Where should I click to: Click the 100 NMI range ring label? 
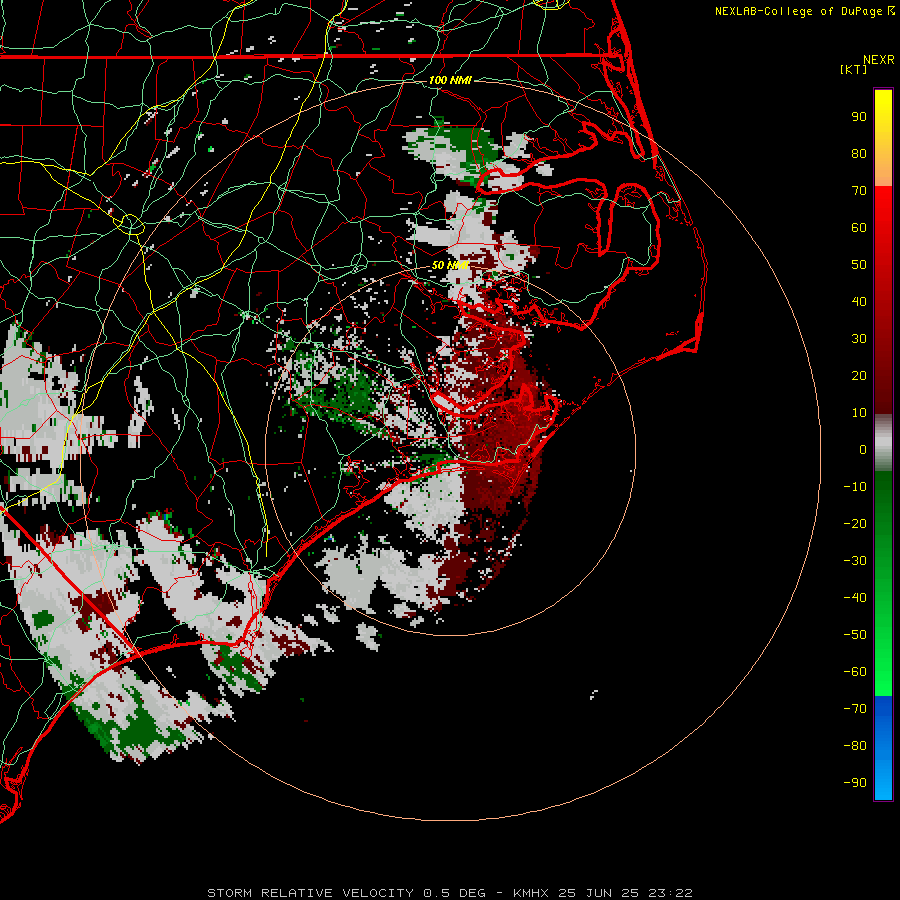450,80
